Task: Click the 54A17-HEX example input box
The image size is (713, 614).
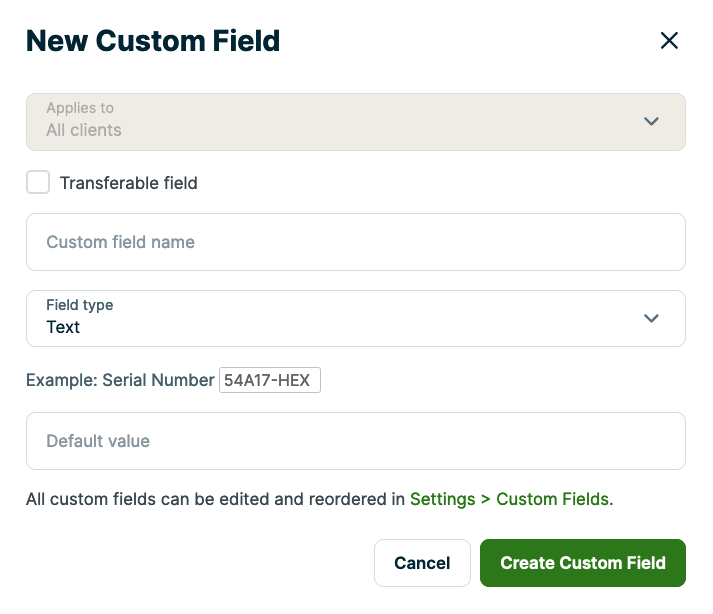Action: 269,380
